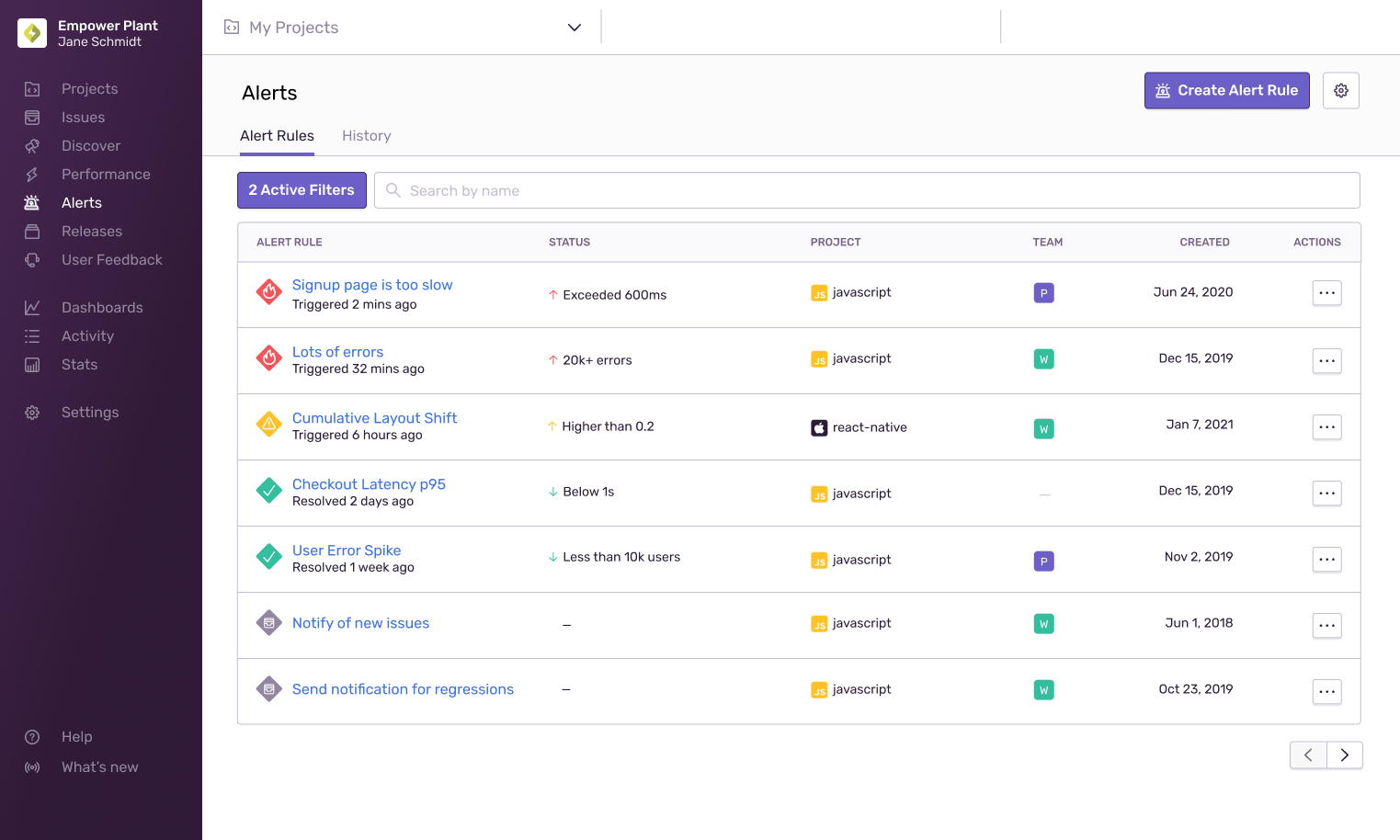Expand the My Projects dropdown
Viewport: 1400px width, 840px height.
tap(575, 28)
